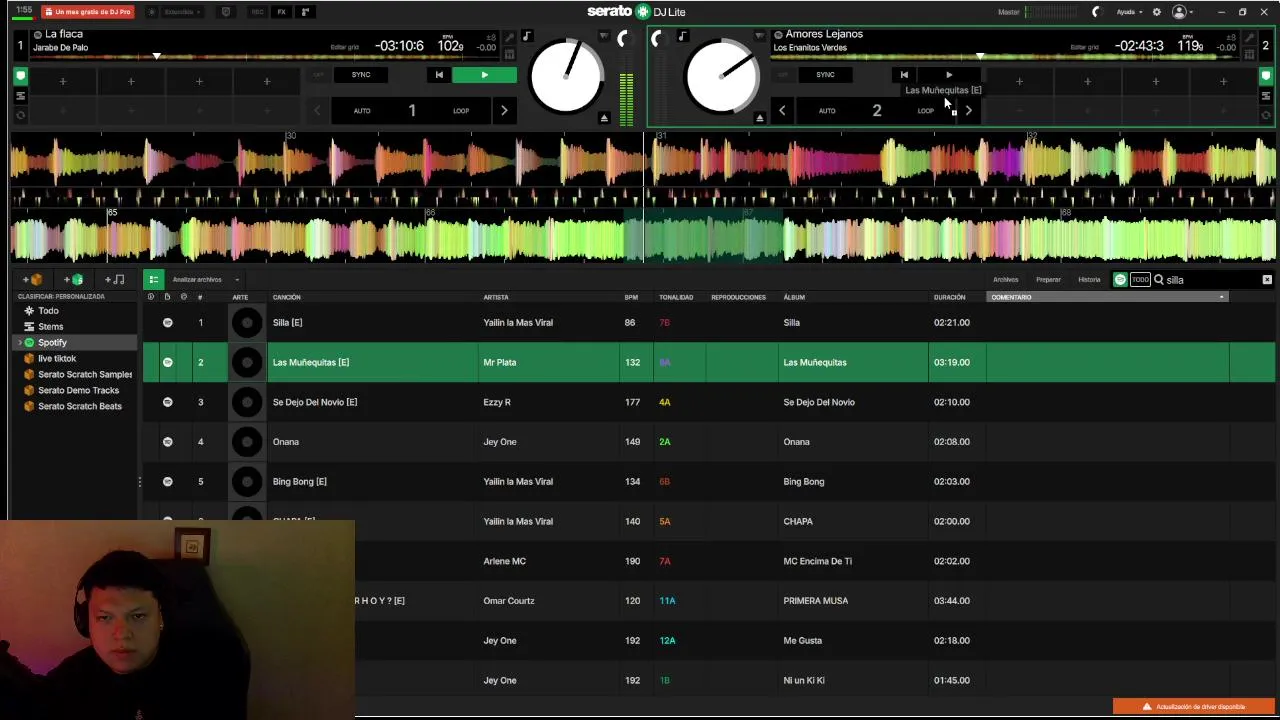Toggle REC panel
The height and width of the screenshot is (720, 1280).
tap(258, 12)
